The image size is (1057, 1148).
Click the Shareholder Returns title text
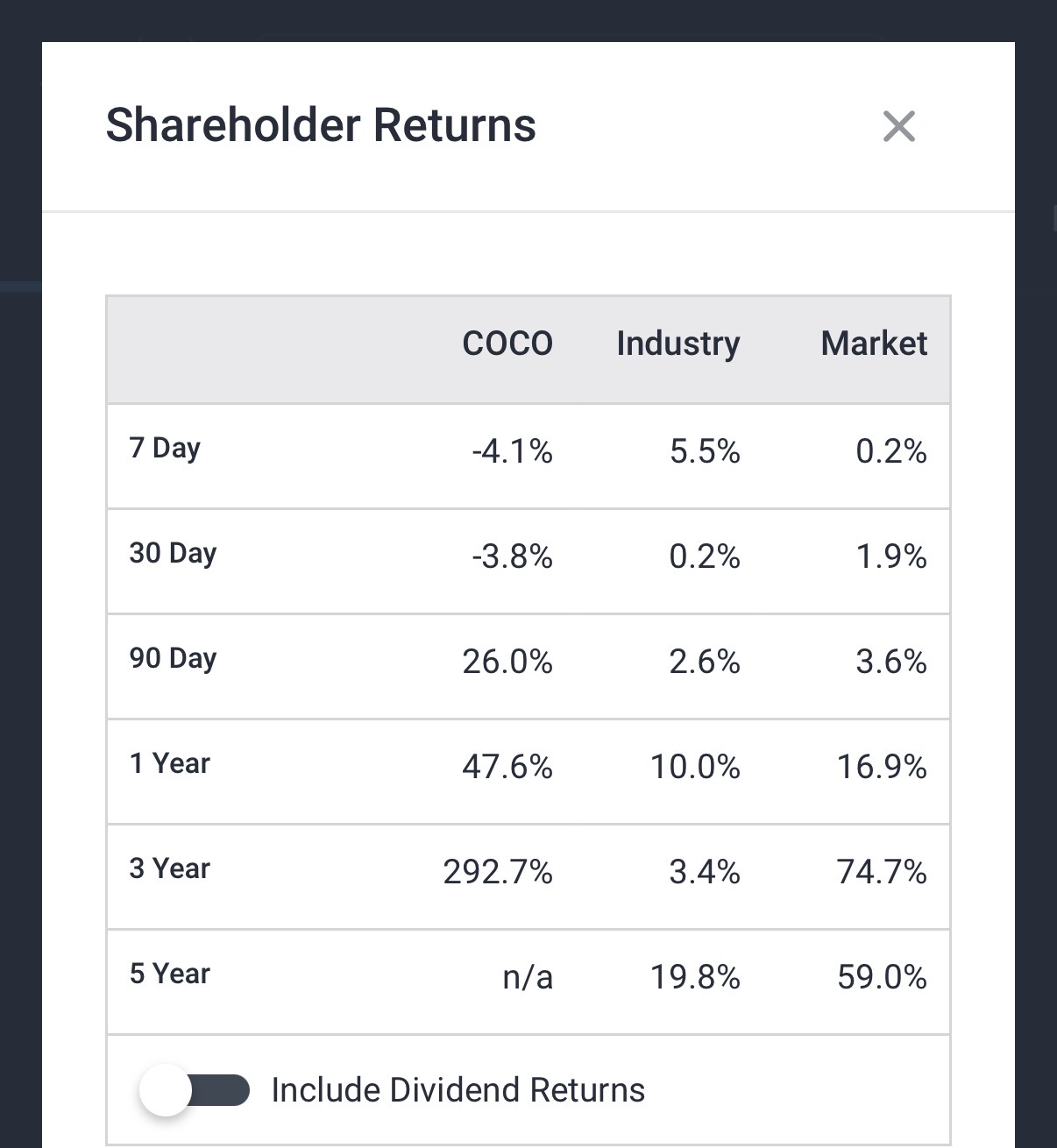point(321,124)
